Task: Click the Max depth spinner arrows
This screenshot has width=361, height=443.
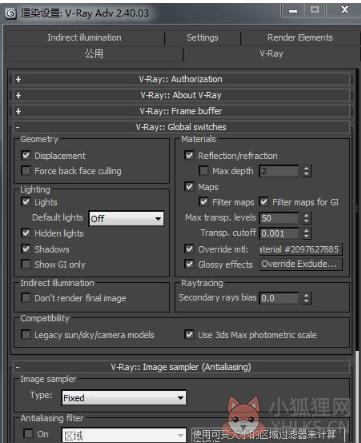Action: [x=306, y=171]
